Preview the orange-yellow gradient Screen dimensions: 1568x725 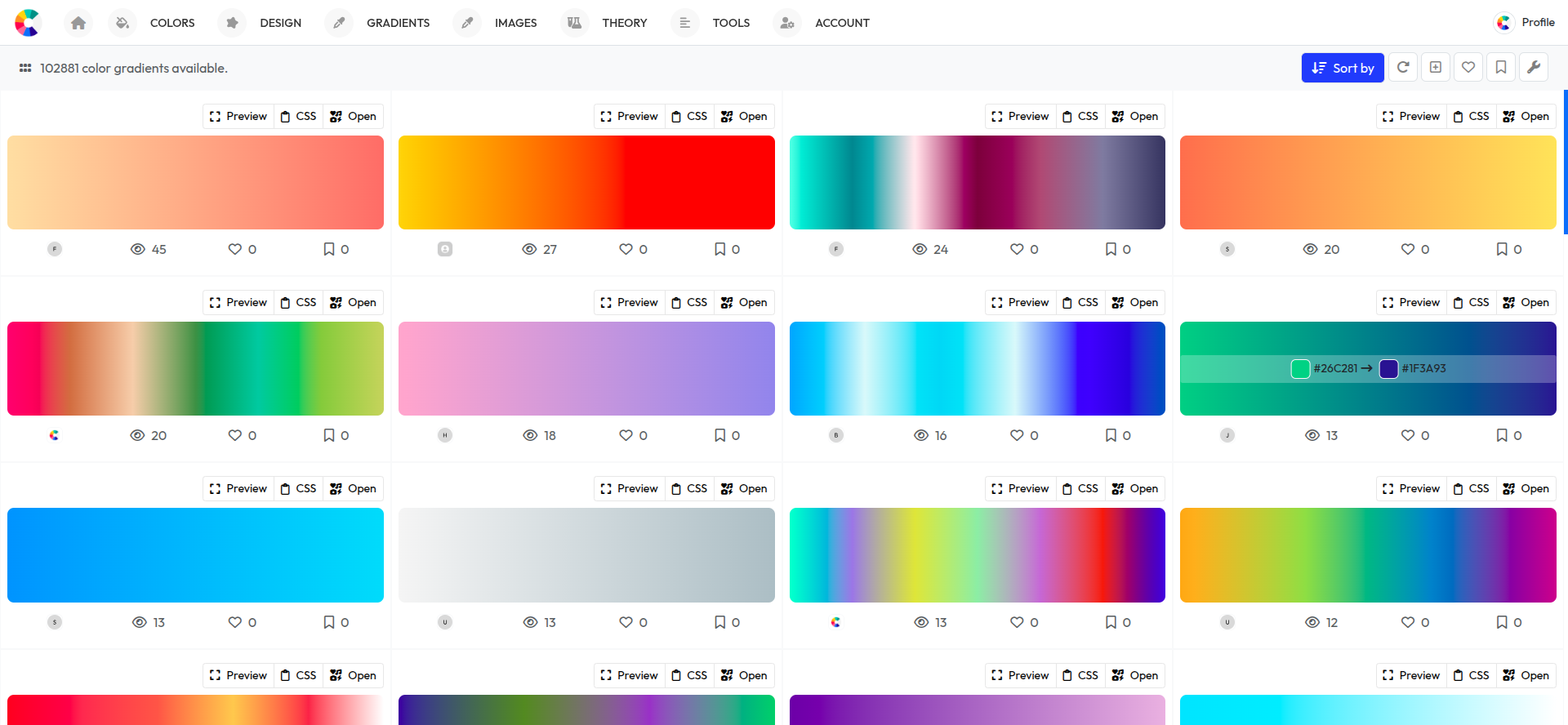tap(1411, 116)
